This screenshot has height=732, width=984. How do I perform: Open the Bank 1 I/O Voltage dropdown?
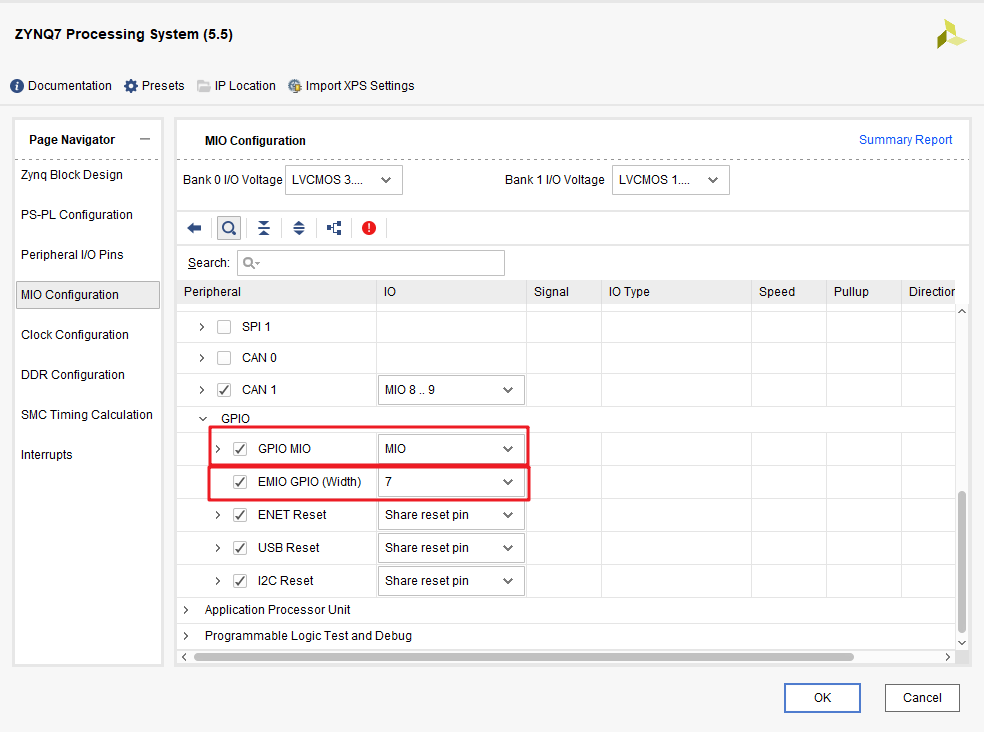point(671,180)
